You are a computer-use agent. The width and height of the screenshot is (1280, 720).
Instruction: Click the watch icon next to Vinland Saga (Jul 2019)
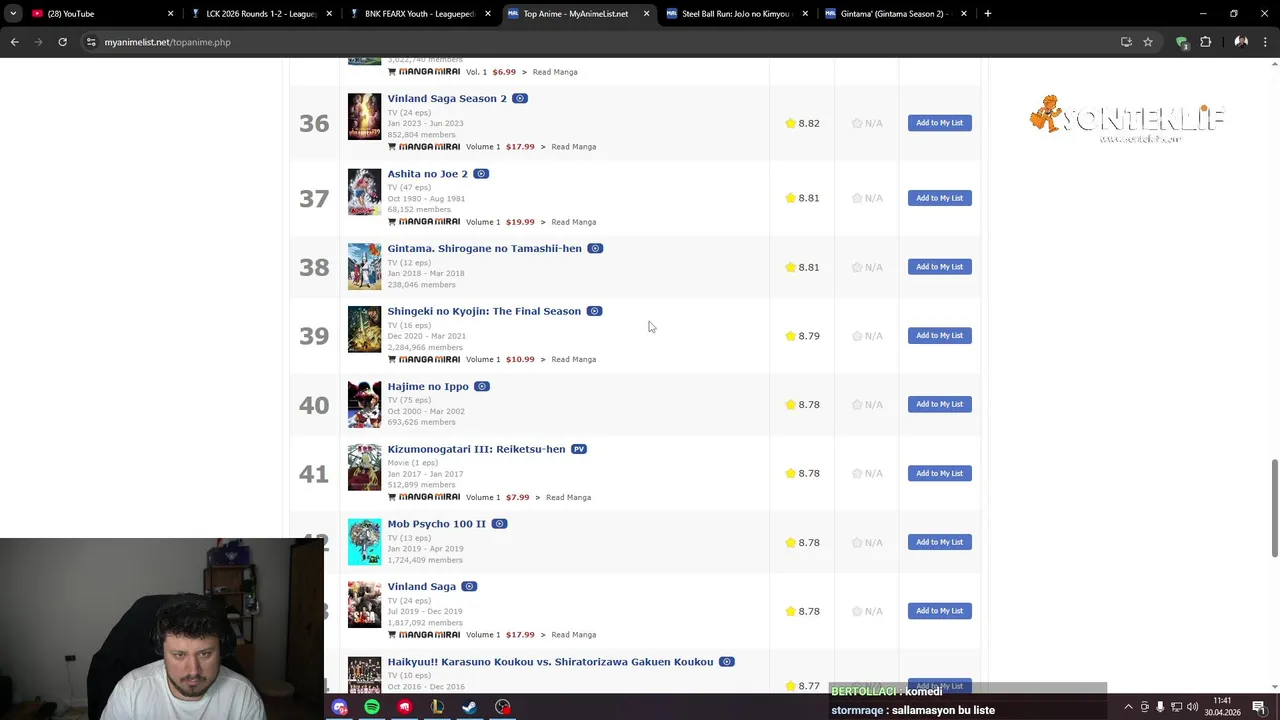469,587
